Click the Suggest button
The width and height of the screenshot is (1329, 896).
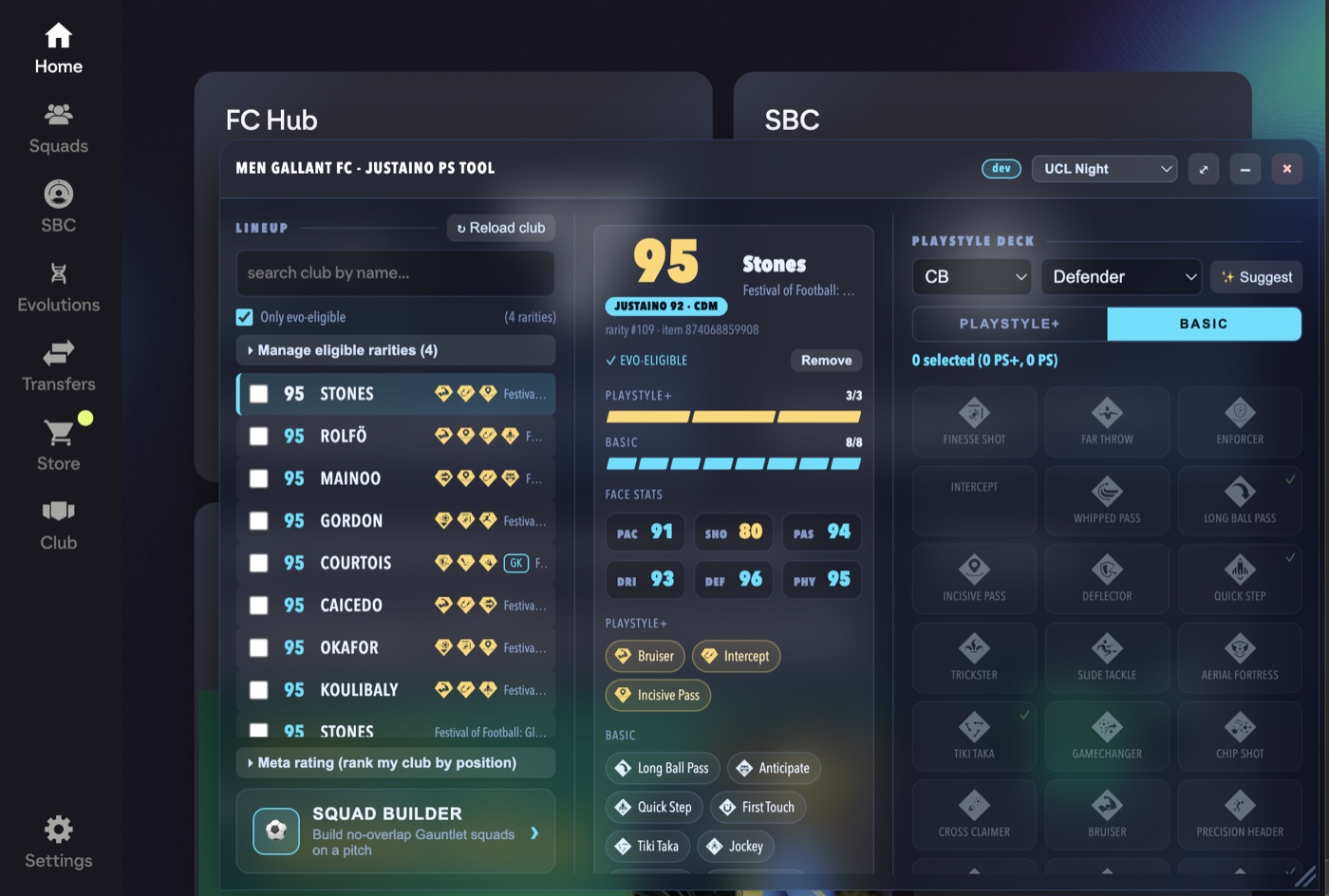(1256, 277)
